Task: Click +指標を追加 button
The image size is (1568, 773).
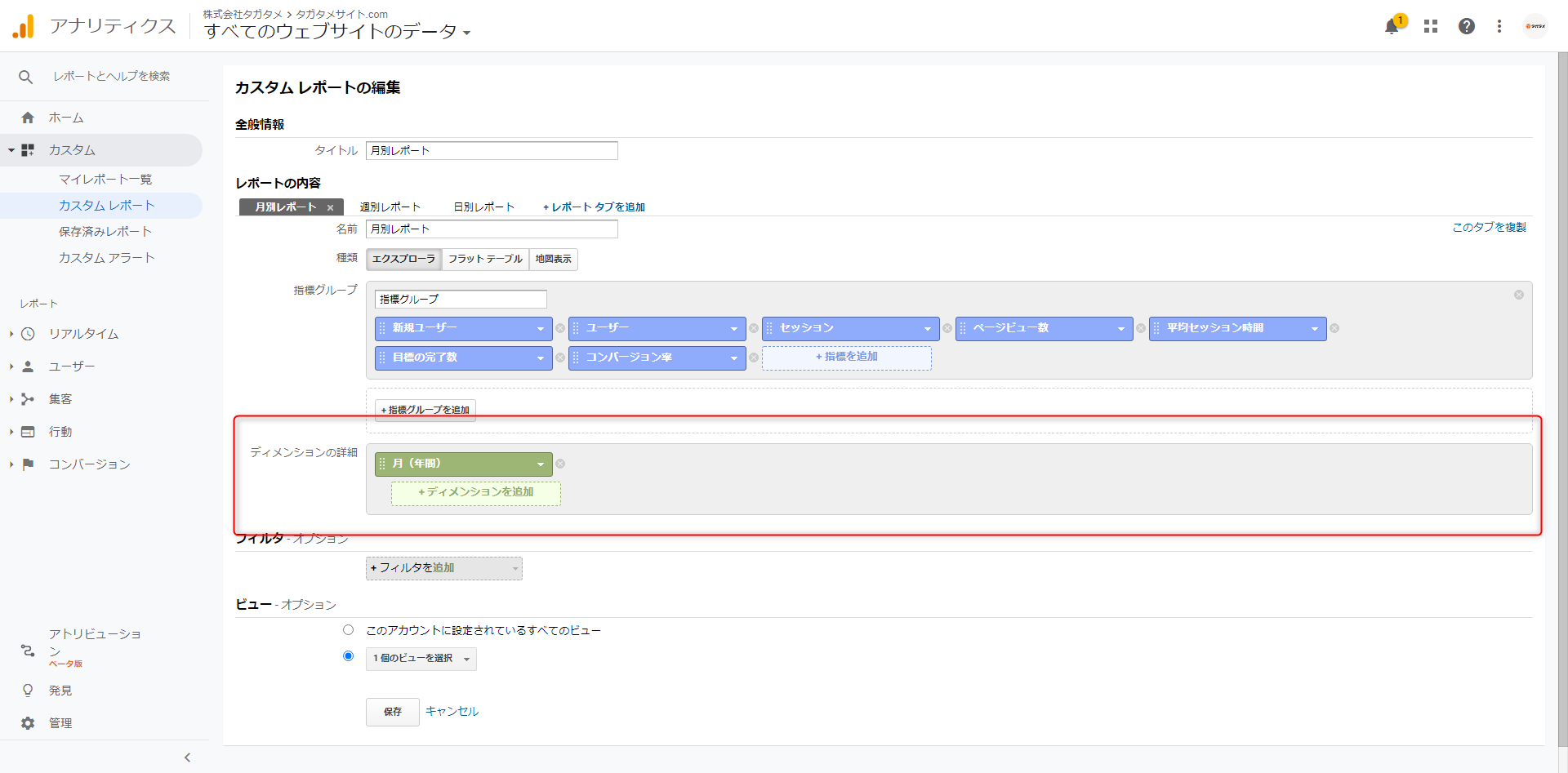Action: coord(847,358)
